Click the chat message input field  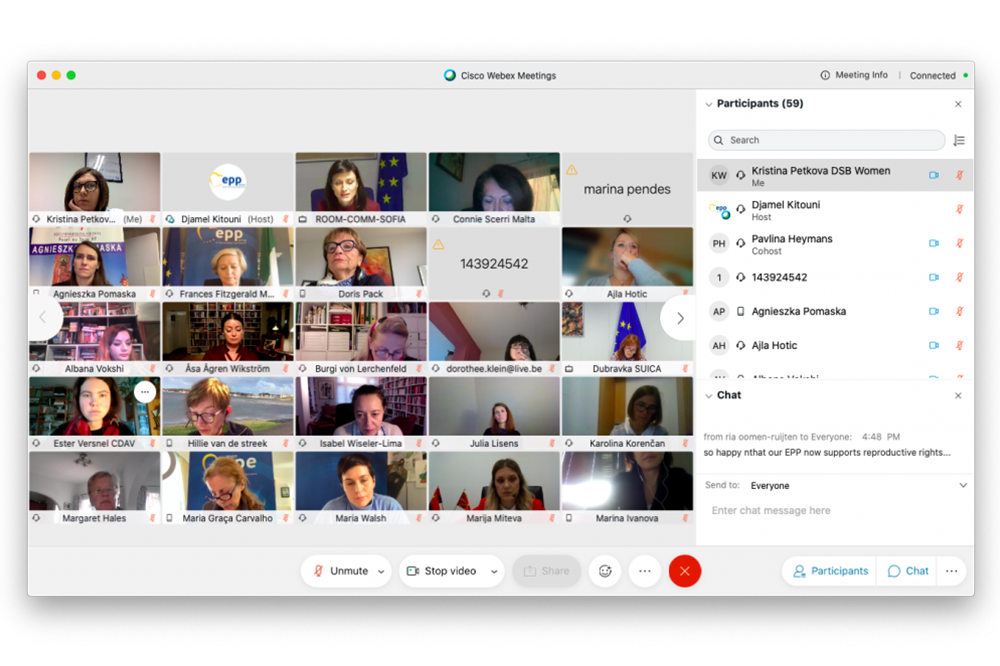835,510
